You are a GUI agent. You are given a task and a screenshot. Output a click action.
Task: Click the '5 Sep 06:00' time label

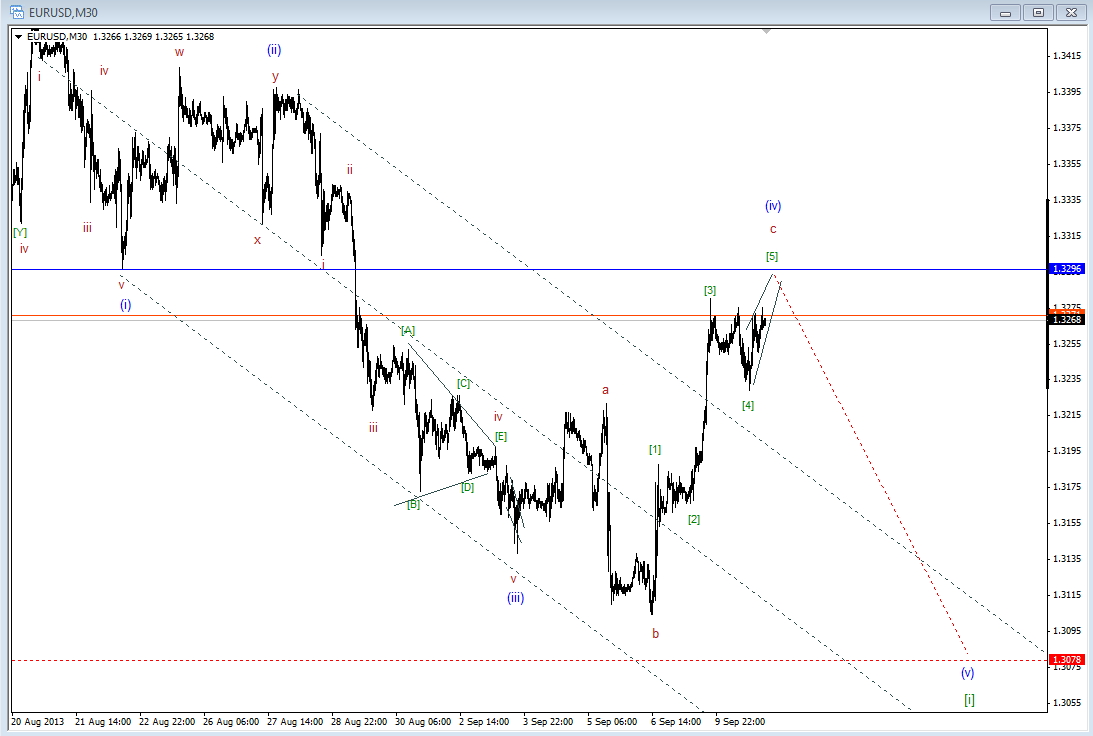point(612,721)
